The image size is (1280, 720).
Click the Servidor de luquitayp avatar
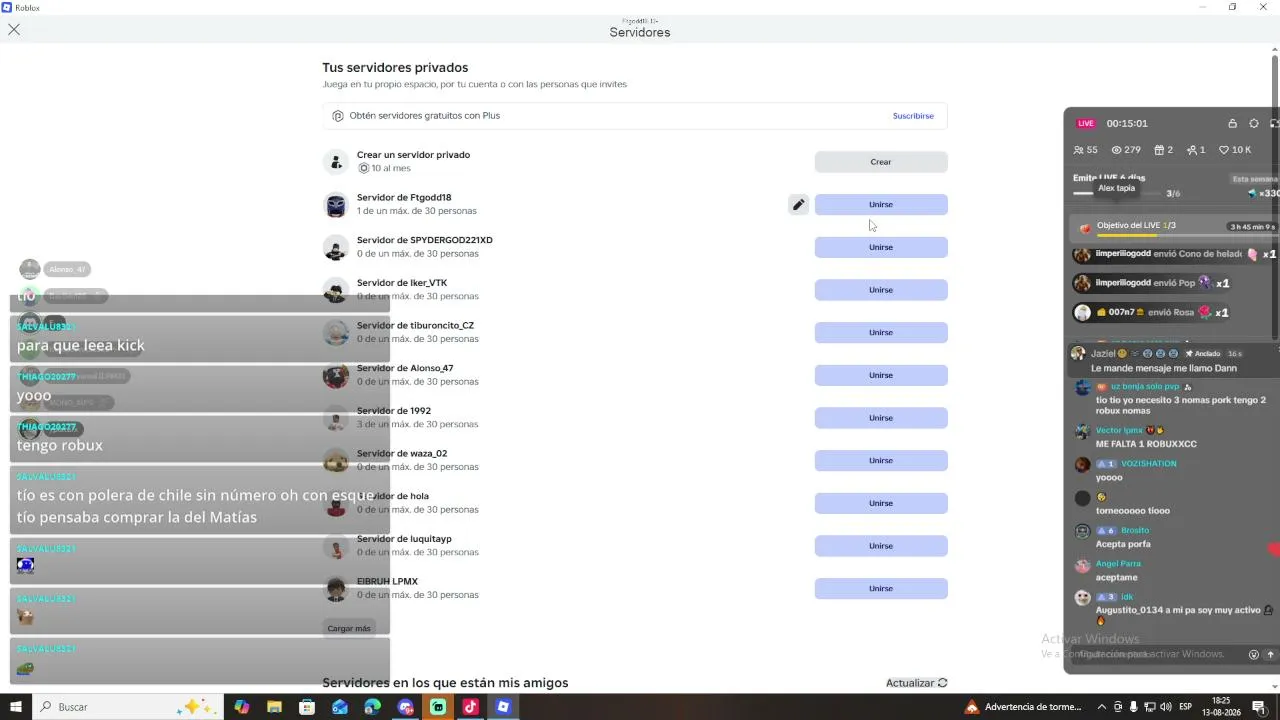click(x=336, y=546)
